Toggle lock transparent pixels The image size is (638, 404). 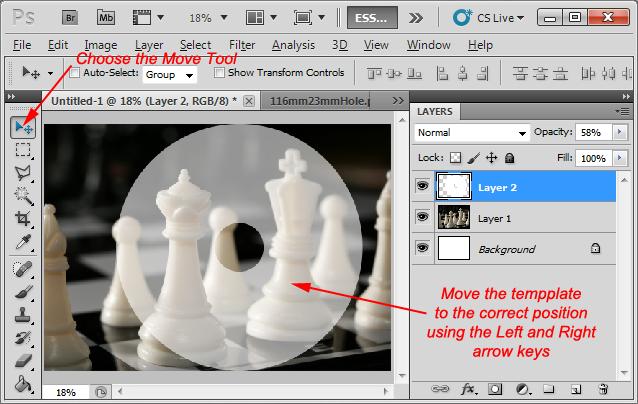455,158
